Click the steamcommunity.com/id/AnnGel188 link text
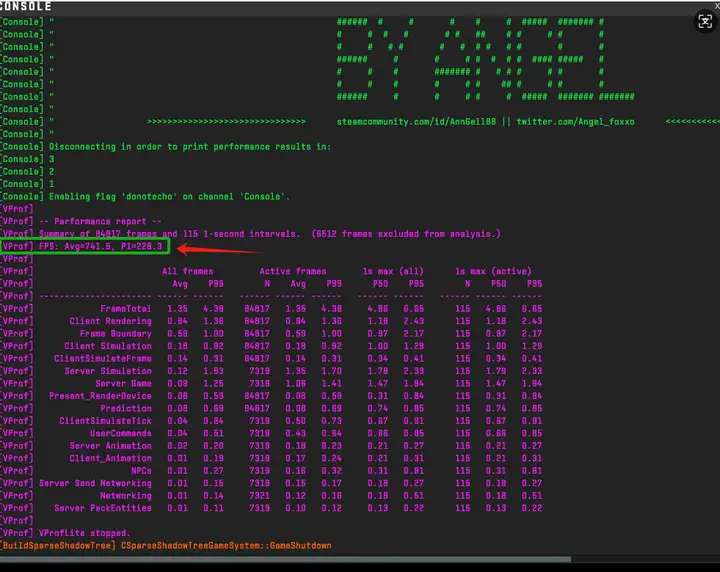The image size is (720, 572). pyautogui.click(x=416, y=122)
